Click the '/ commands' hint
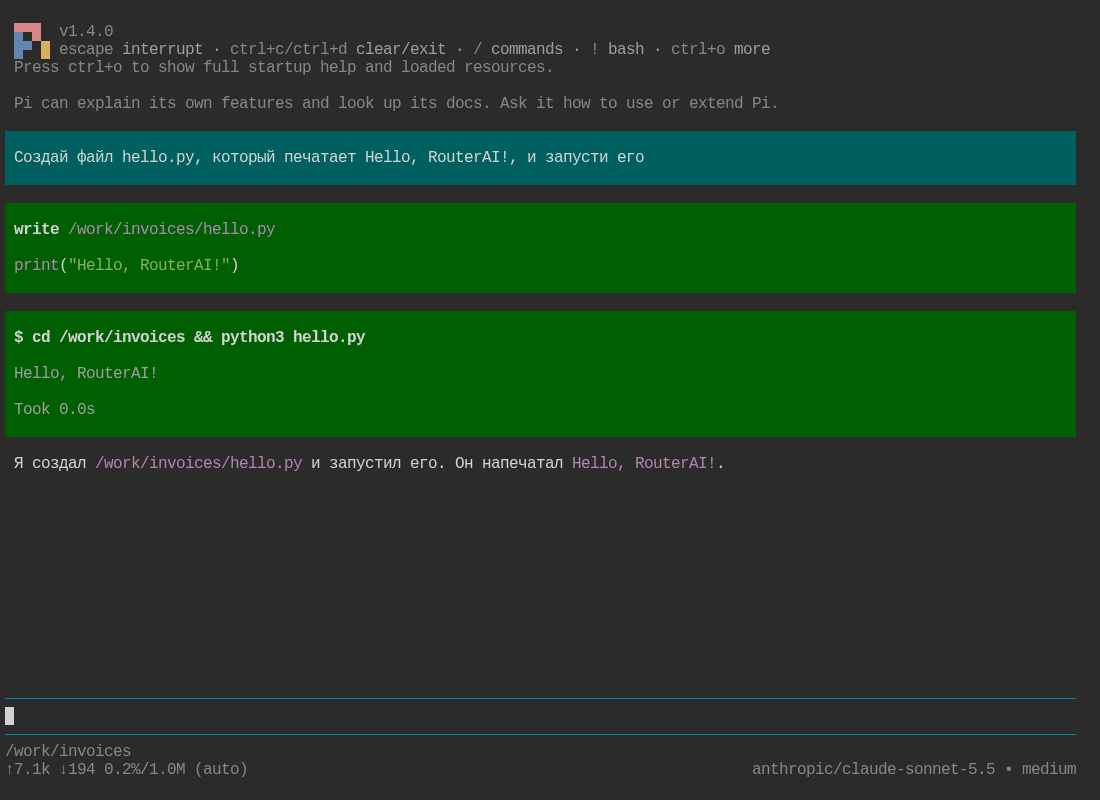The width and height of the screenshot is (1100, 800). pos(518,49)
